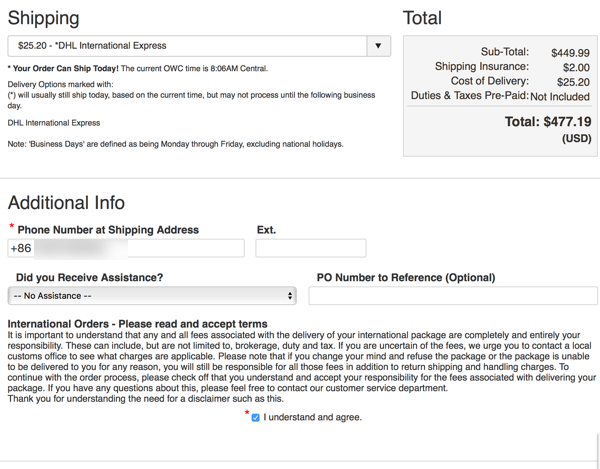Click the Sub-Total $449.99 value

point(570,53)
